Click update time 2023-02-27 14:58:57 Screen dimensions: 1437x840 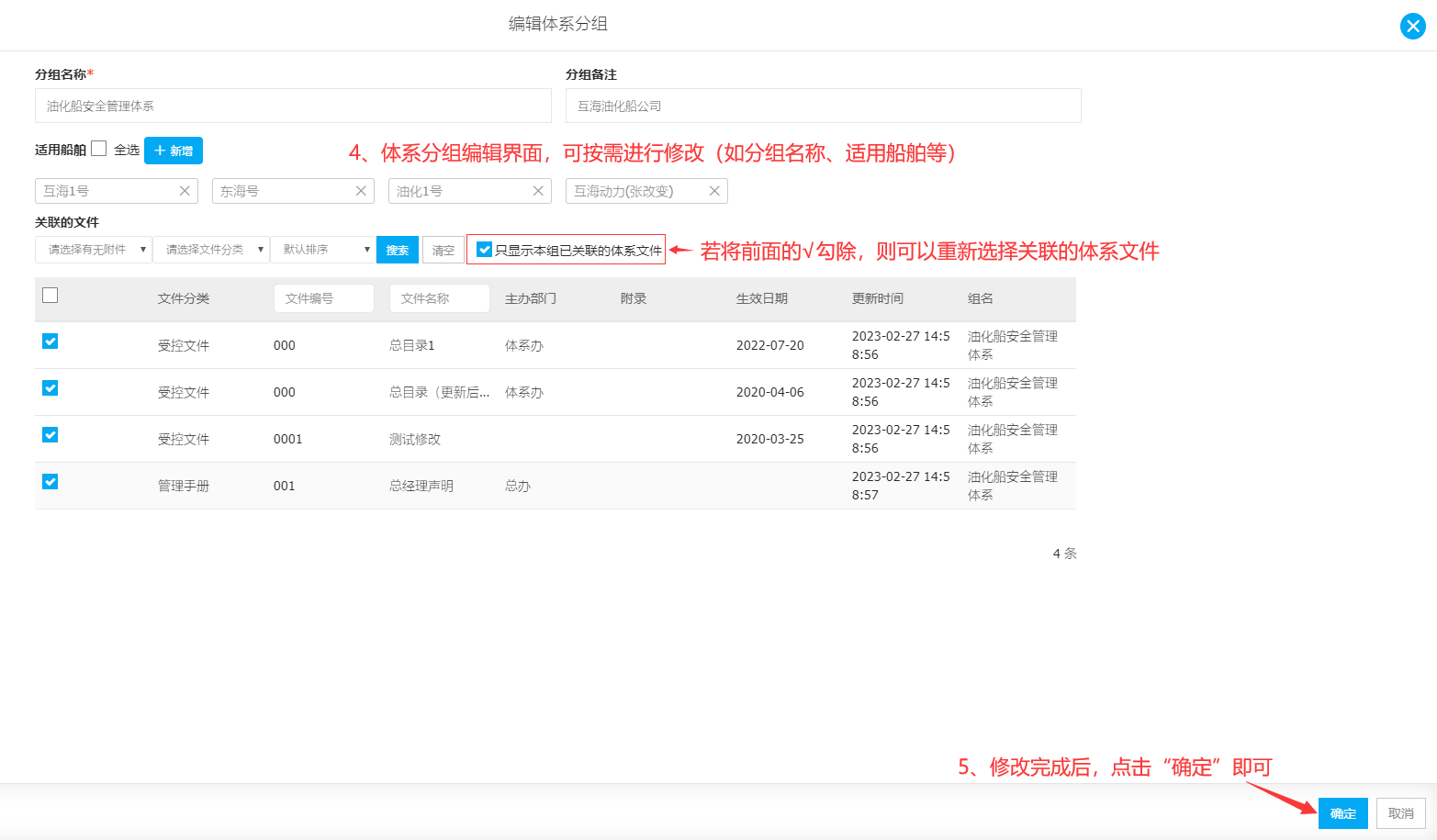coord(901,486)
